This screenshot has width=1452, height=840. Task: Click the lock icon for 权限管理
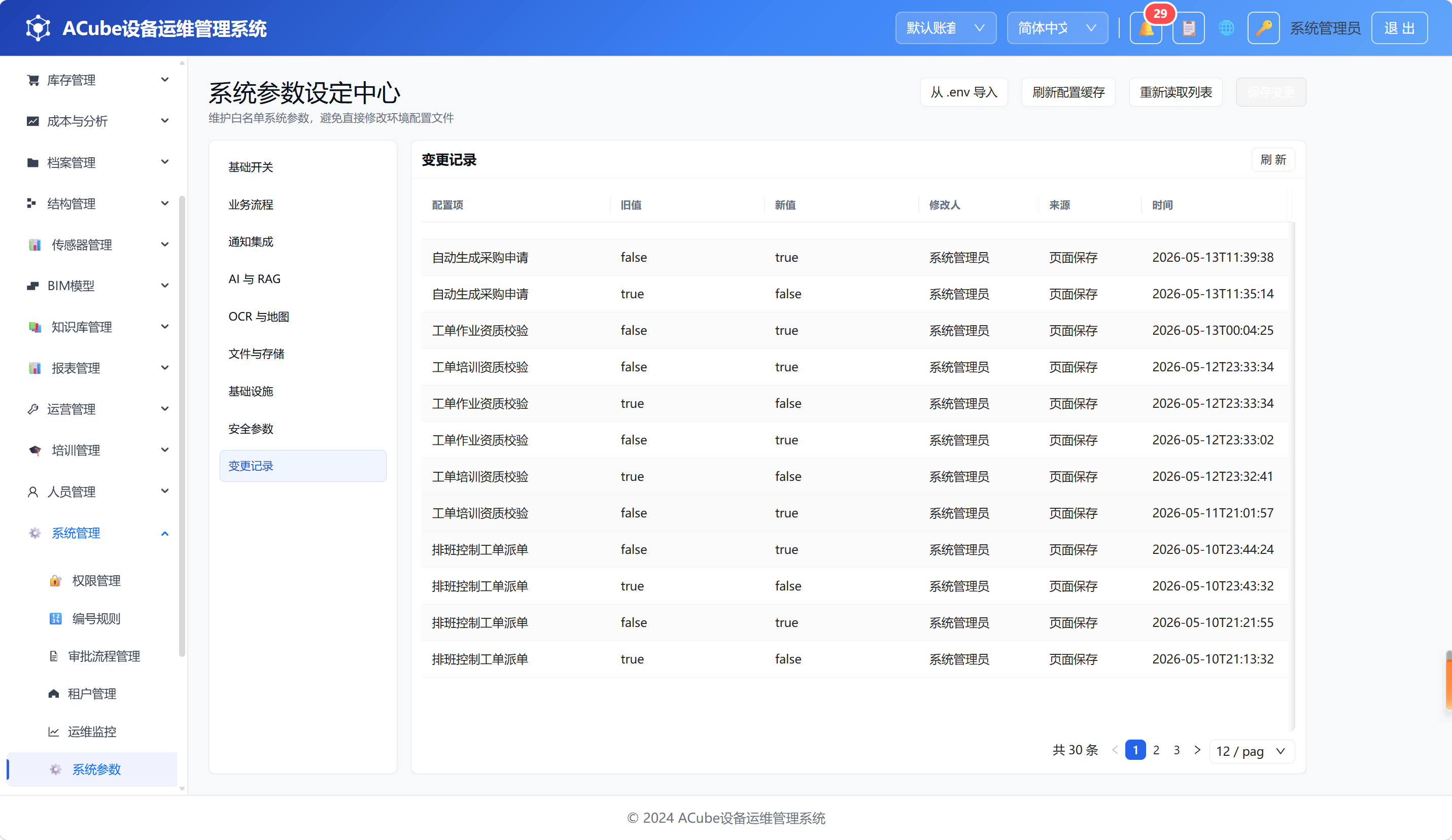55,581
